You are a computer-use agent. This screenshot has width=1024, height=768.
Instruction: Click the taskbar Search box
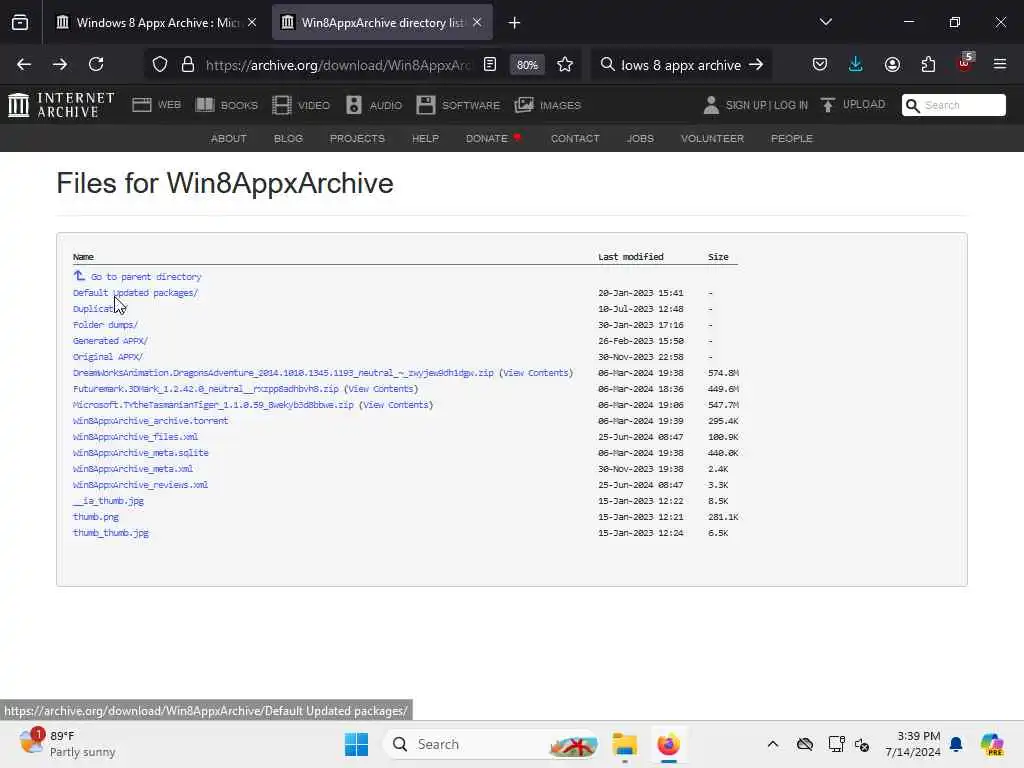491,744
